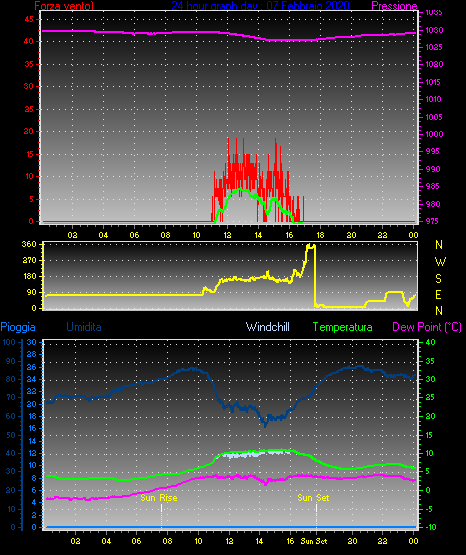Image resolution: width=466 pixels, height=555 pixels.
Task: Click the Sun Set marker label
Action: point(313,498)
